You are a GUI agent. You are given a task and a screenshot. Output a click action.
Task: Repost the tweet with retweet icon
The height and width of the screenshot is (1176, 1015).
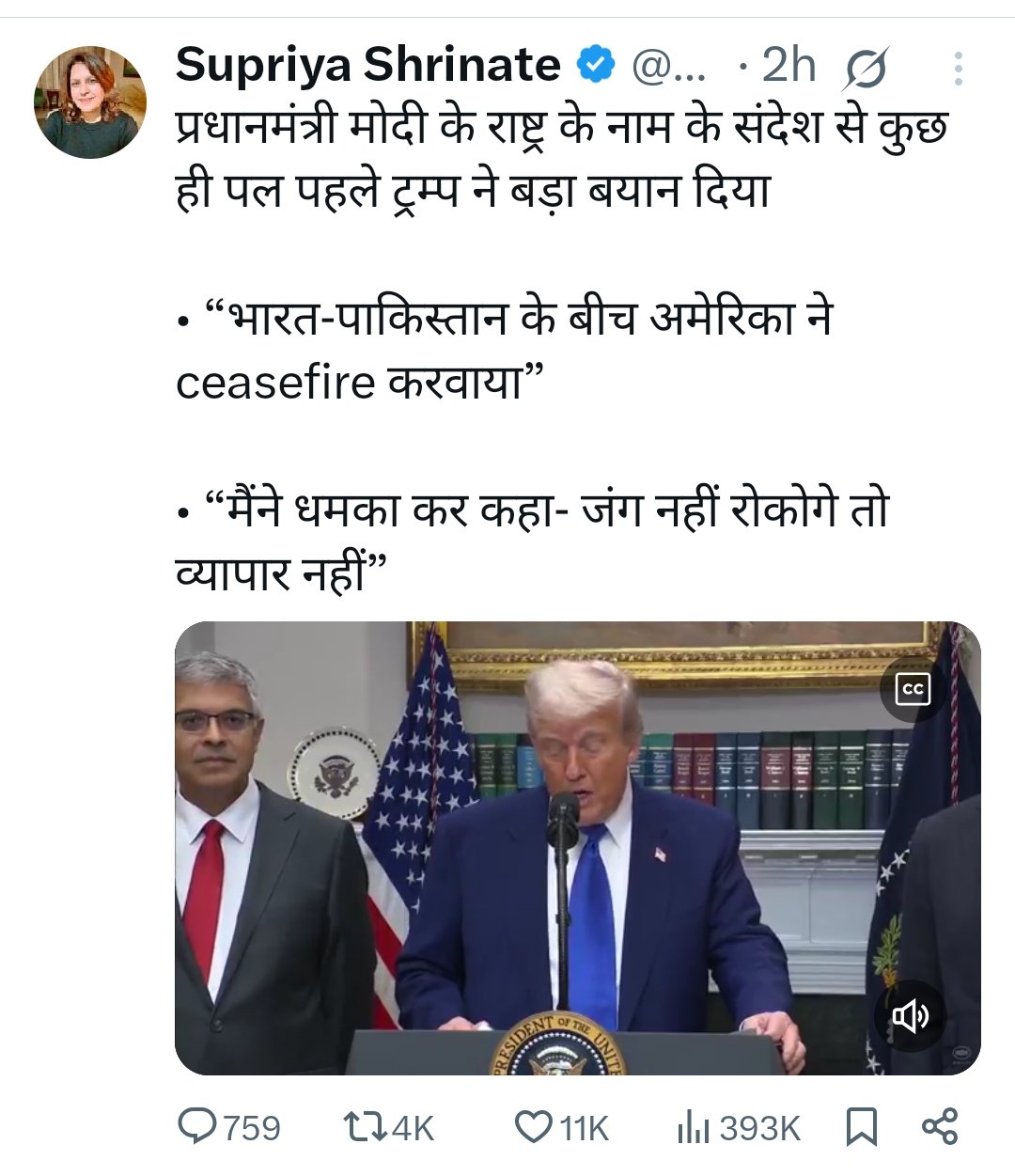tap(364, 1126)
